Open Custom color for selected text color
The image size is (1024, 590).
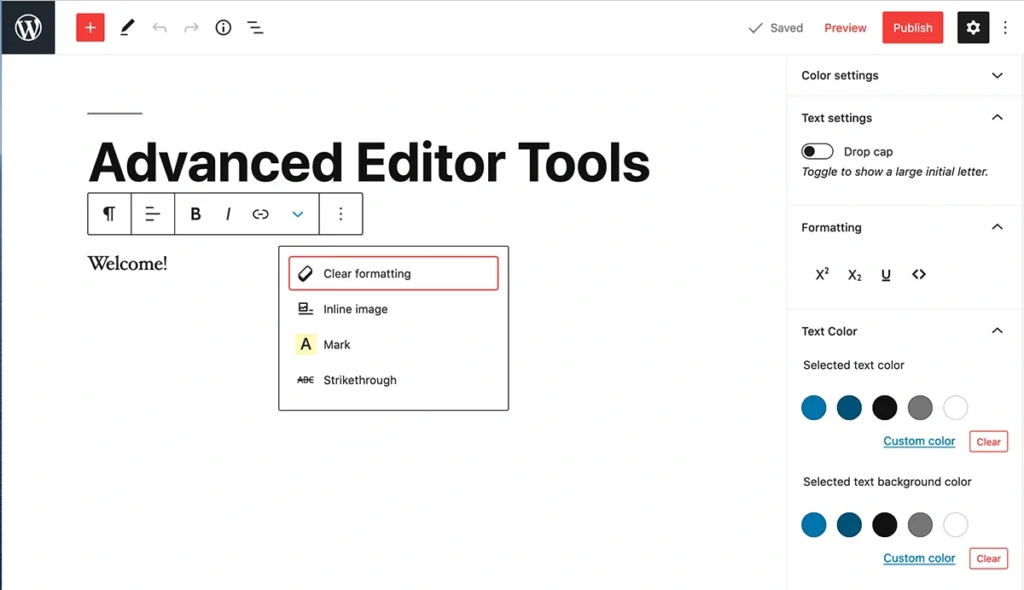pos(919,441)
